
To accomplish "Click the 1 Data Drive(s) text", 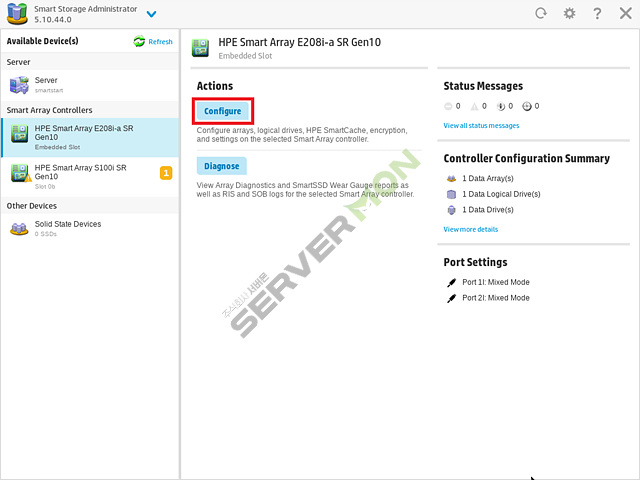I will click(x=488, y=210).
